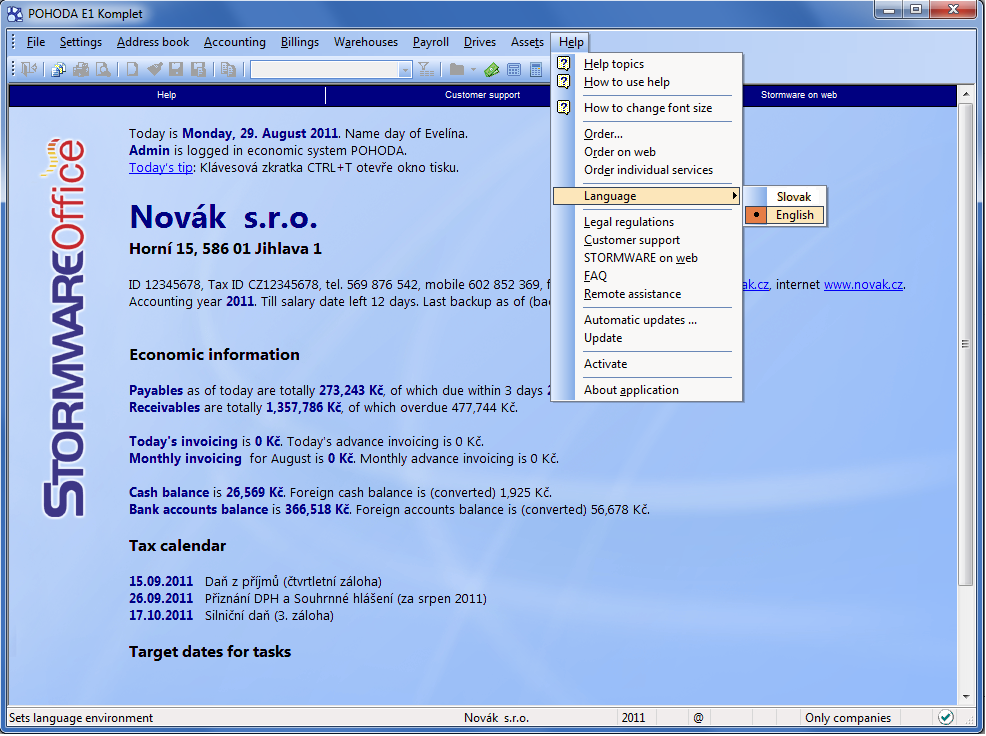Switch to the Stormware on web tab
Screen dimensions: 986x736
tap(799, 95)
